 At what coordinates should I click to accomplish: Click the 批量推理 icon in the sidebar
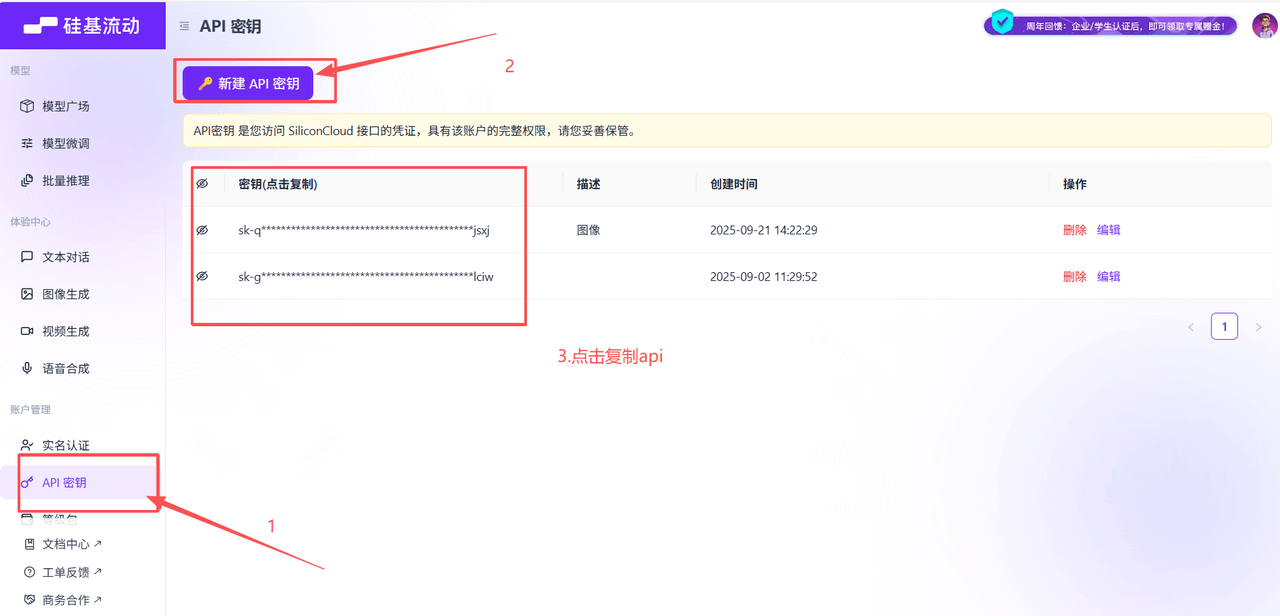click(27, 180)
